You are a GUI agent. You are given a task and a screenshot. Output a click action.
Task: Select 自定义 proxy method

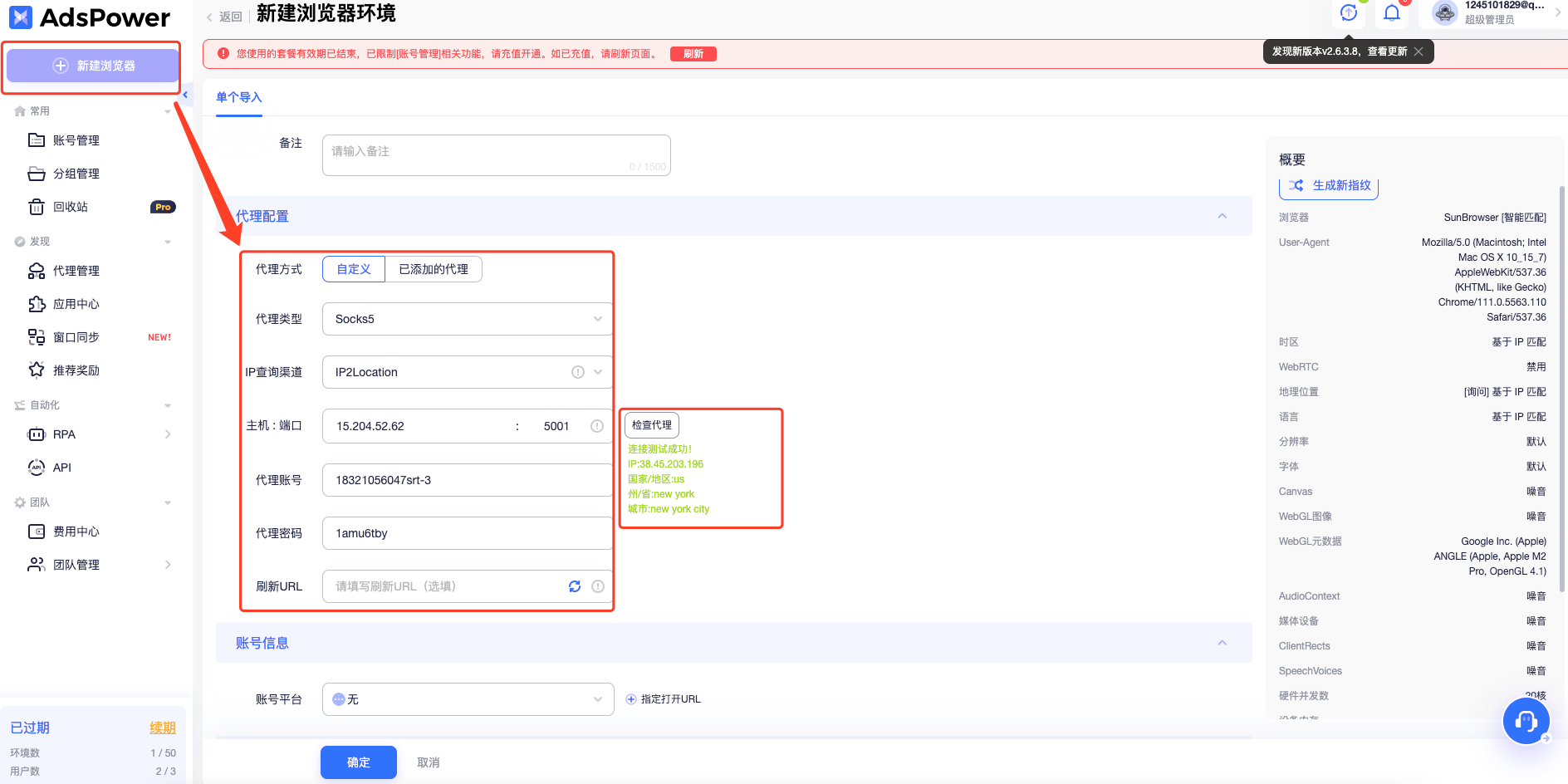(354, 269)
